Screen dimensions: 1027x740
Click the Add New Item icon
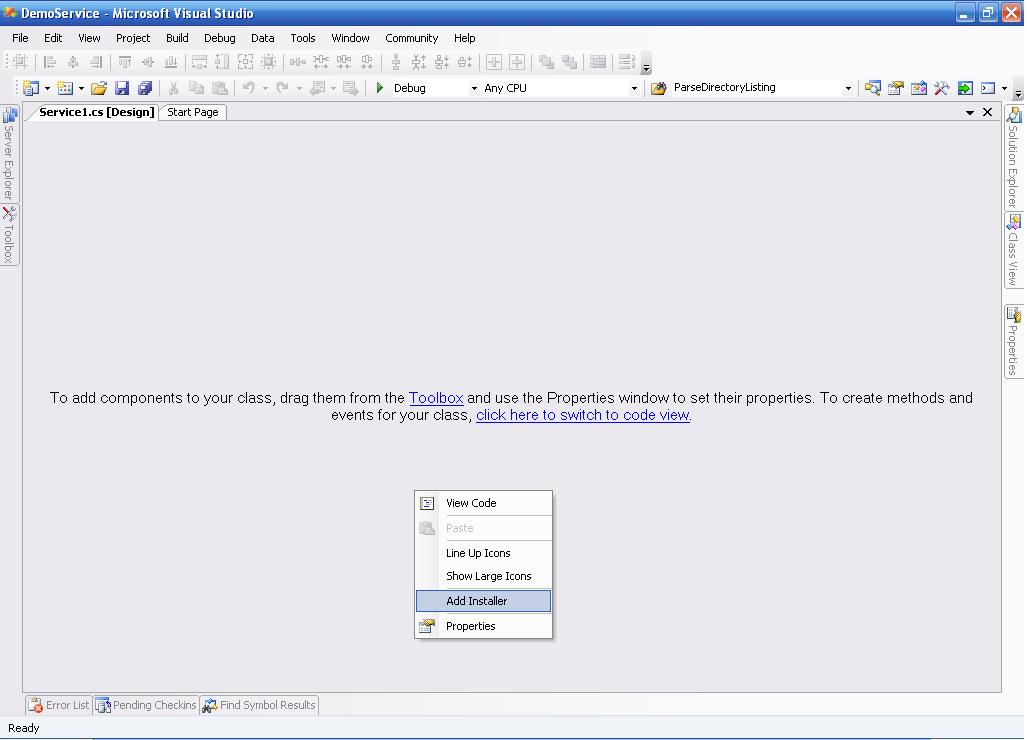pos(65,88)
